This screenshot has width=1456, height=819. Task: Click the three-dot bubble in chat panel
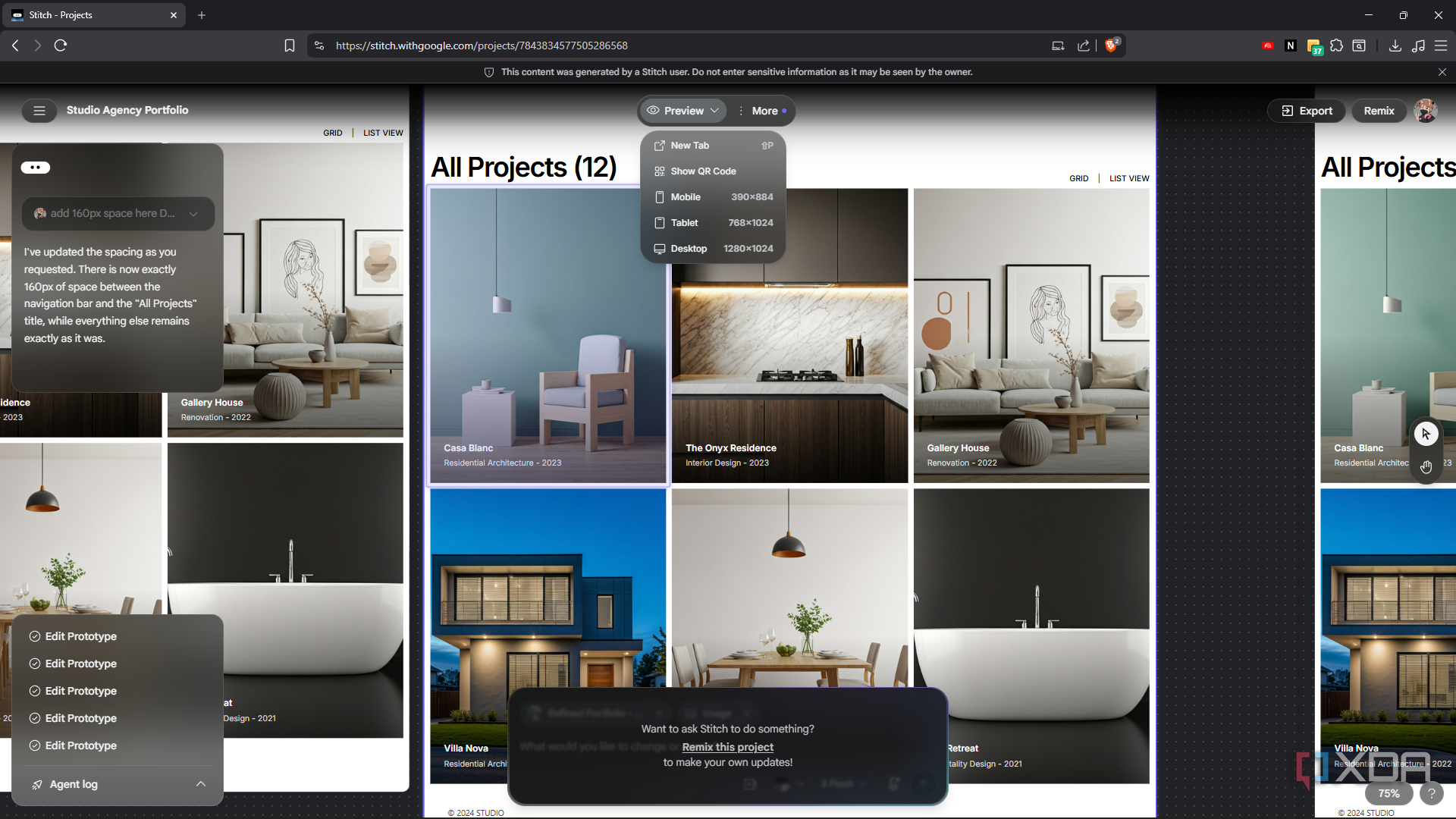click(x=36, y=168)
